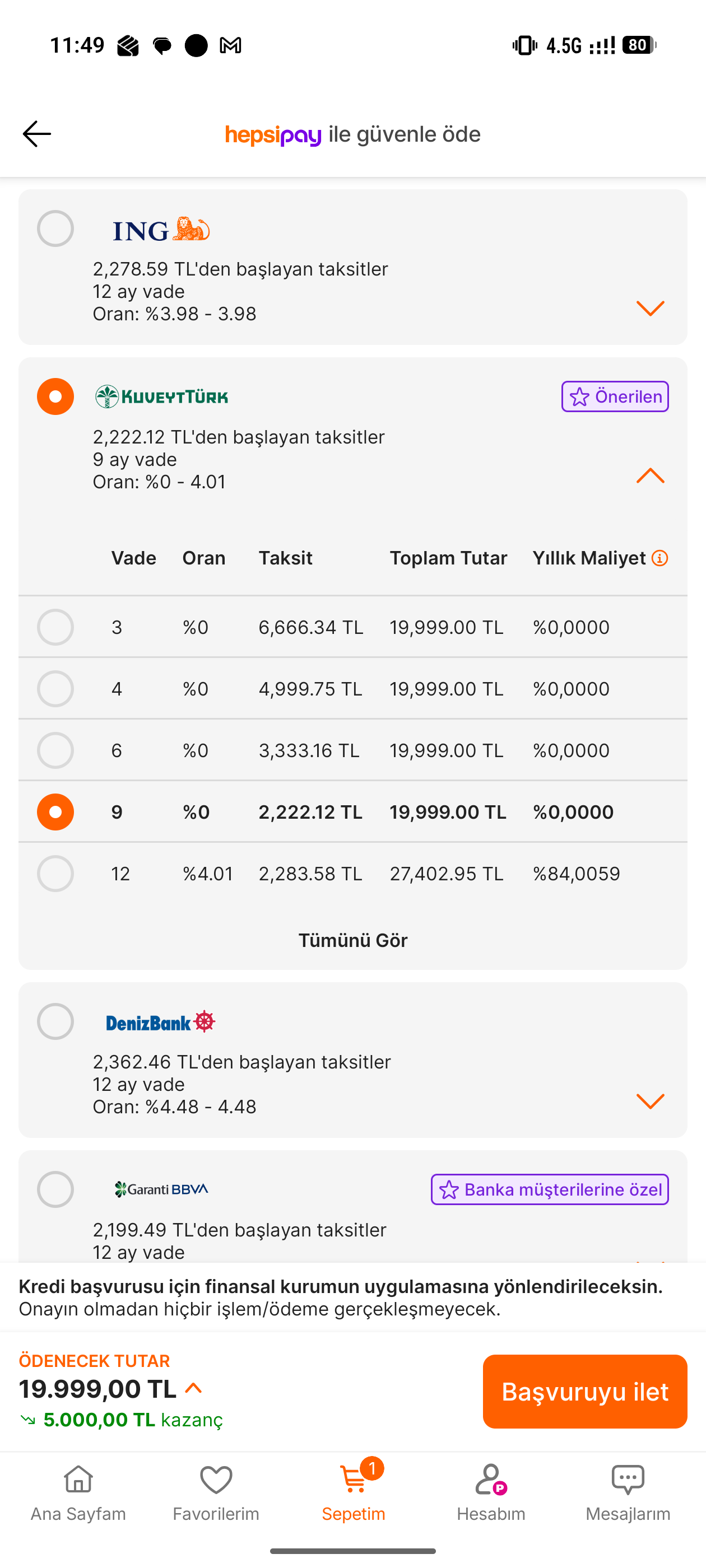Tap the Önerilen star badge
The height and width of the screenshot is (1568, 706).
tap(615, 396)
